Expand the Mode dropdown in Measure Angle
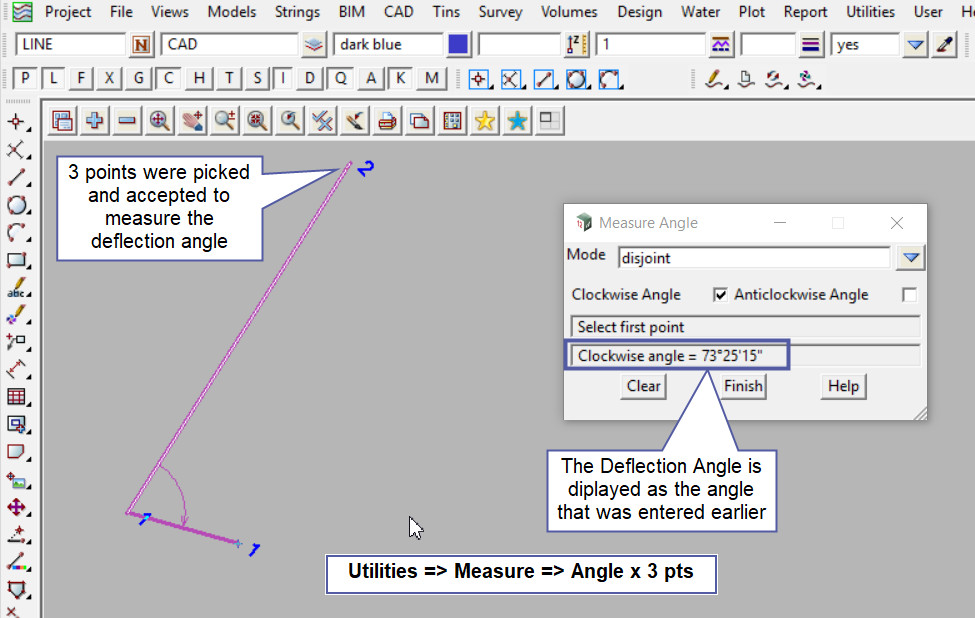The width and height of the screenshot is (975, 618). click(x=909, y=258)
